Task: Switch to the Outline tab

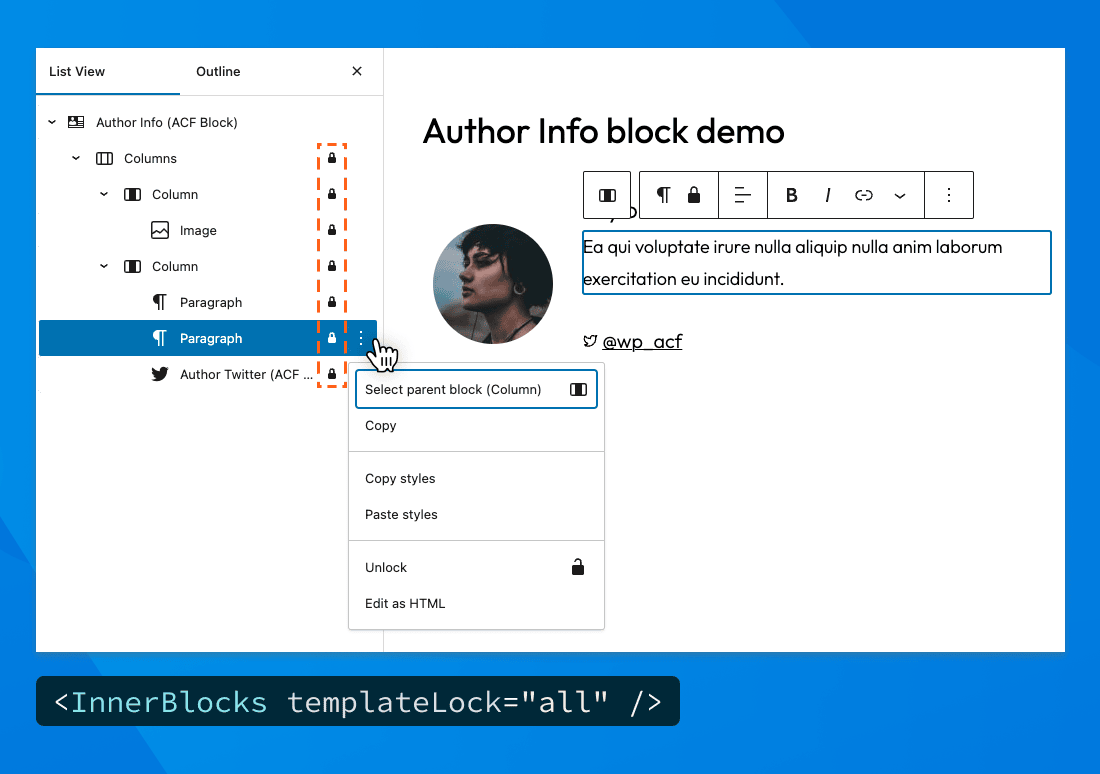Action: click(218, 71)
